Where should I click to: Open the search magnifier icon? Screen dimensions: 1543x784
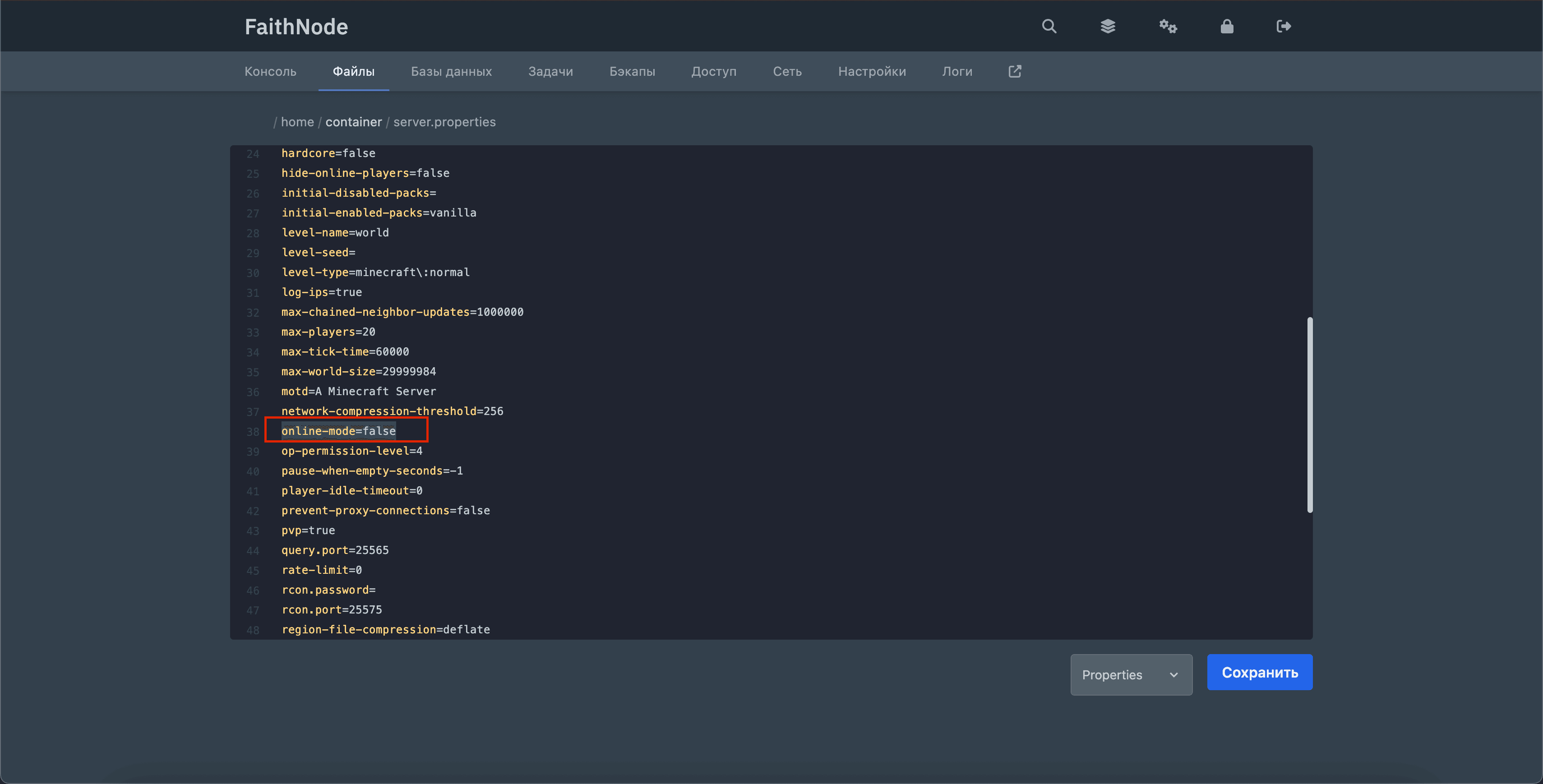coord(1049,26)
